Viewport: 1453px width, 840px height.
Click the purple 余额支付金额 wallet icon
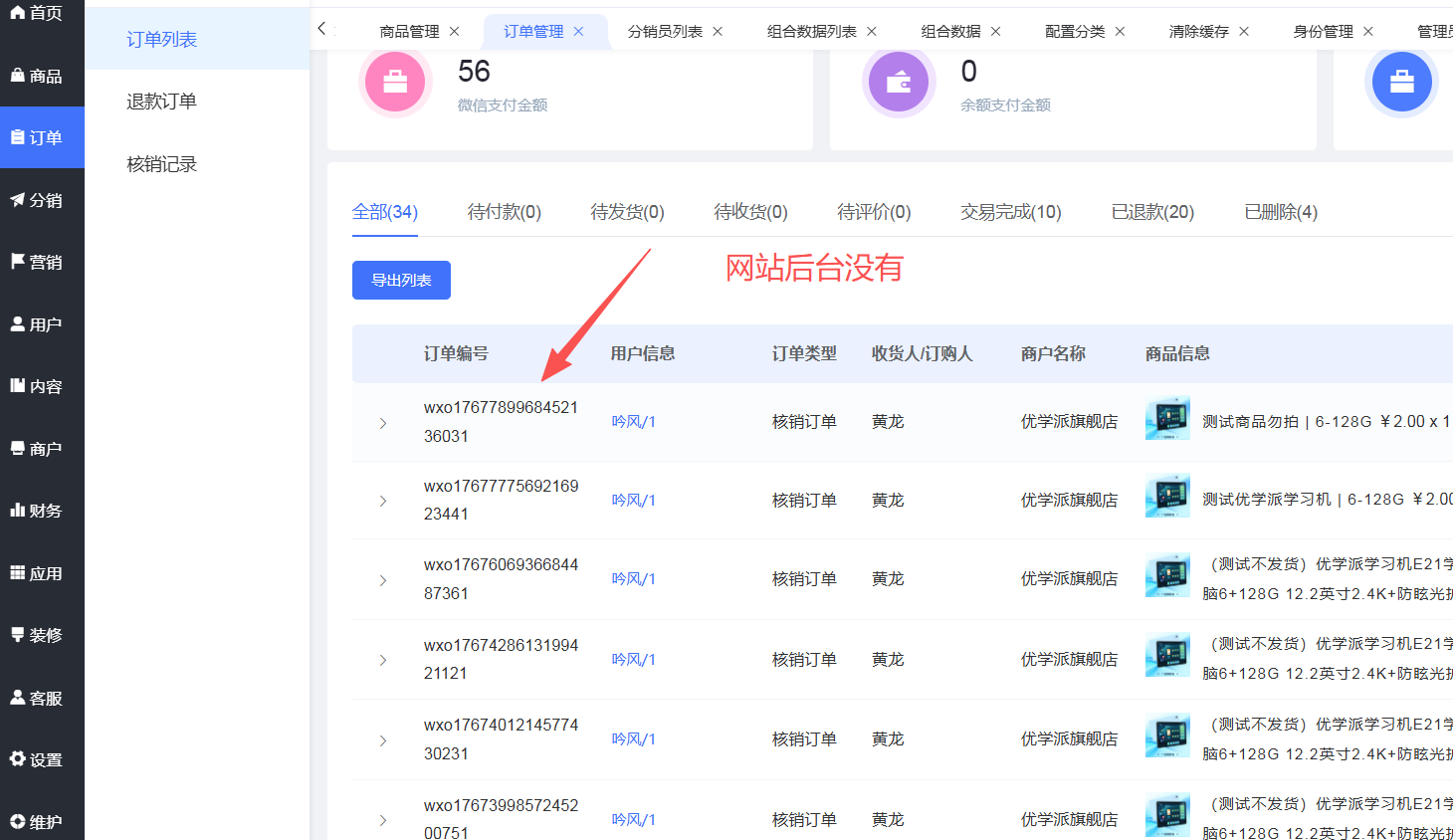tap(899, 82)
